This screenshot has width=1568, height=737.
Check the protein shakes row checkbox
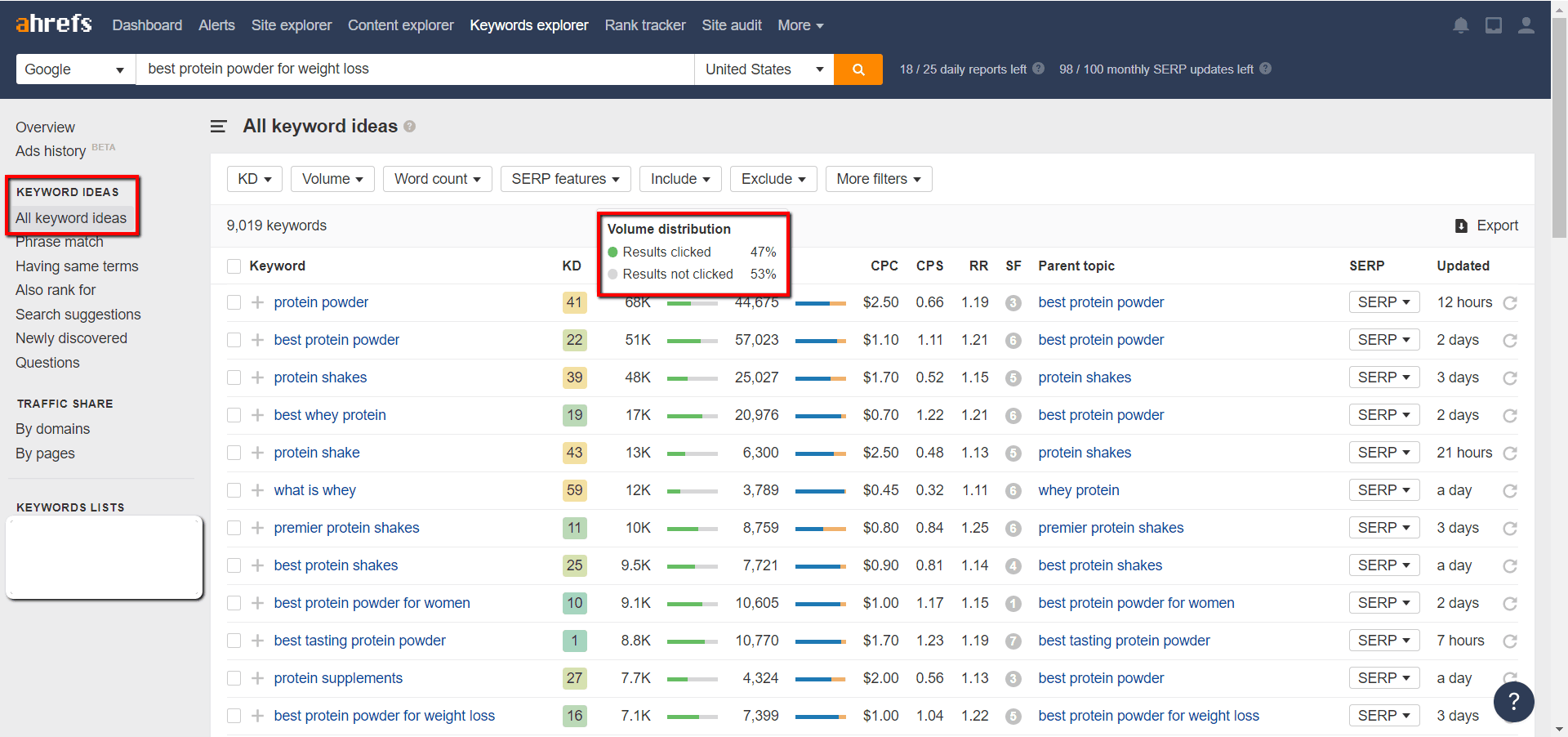click(234, 377)
